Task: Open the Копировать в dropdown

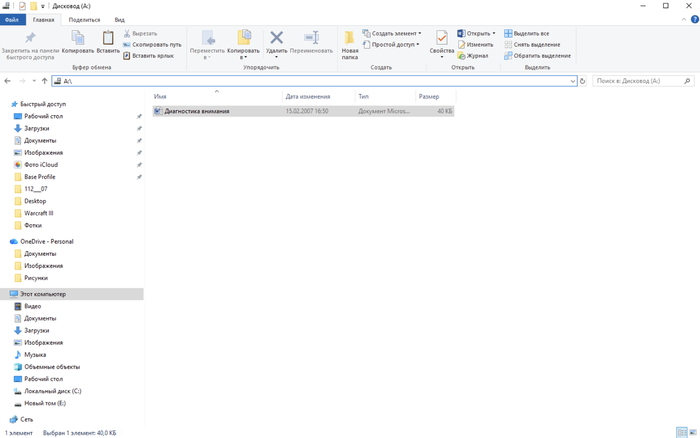Action: point(243,45)
